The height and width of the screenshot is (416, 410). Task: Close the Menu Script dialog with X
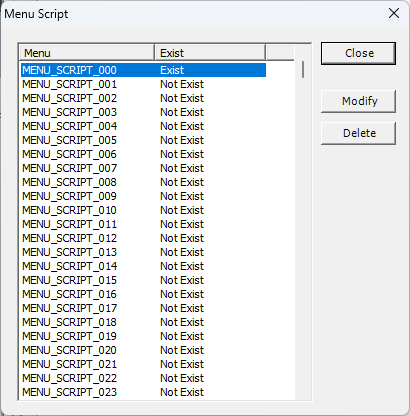[394, 13]
